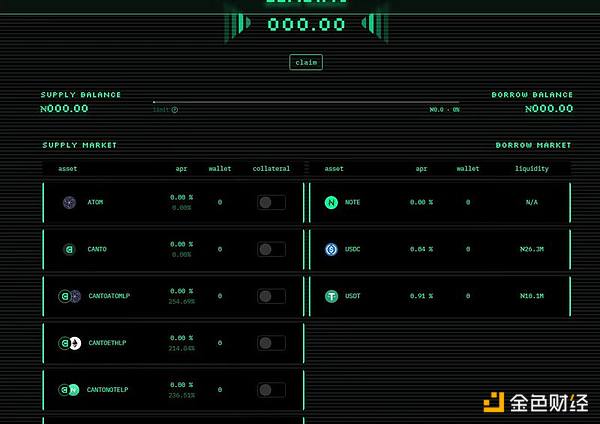Screen dimensions: 600x424
Task: Click the liquidity column header
Action: (x=532, y=169)
